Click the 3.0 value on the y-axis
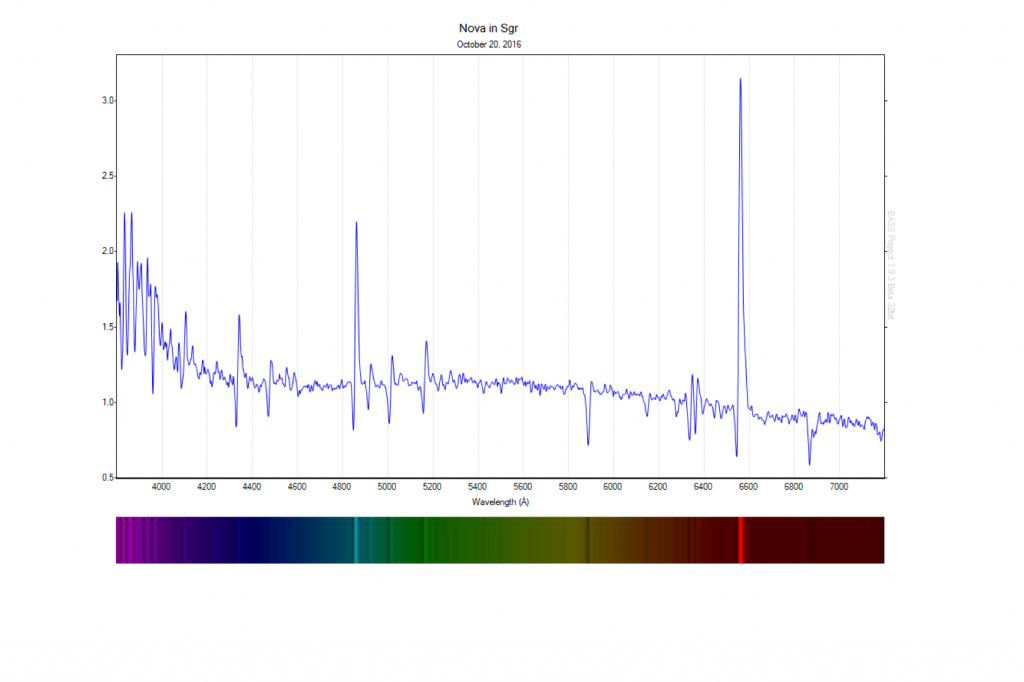The width and height of the screenshot is (1024, 682). [107, 101]
